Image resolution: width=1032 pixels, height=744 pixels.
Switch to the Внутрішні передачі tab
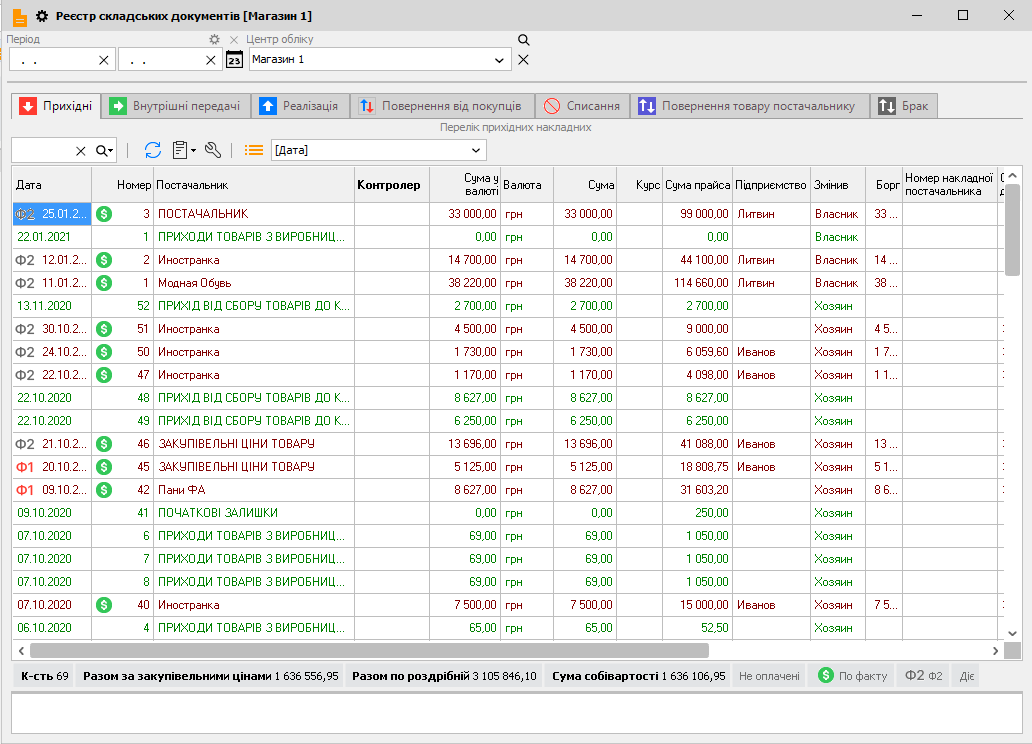click(175, 106)
